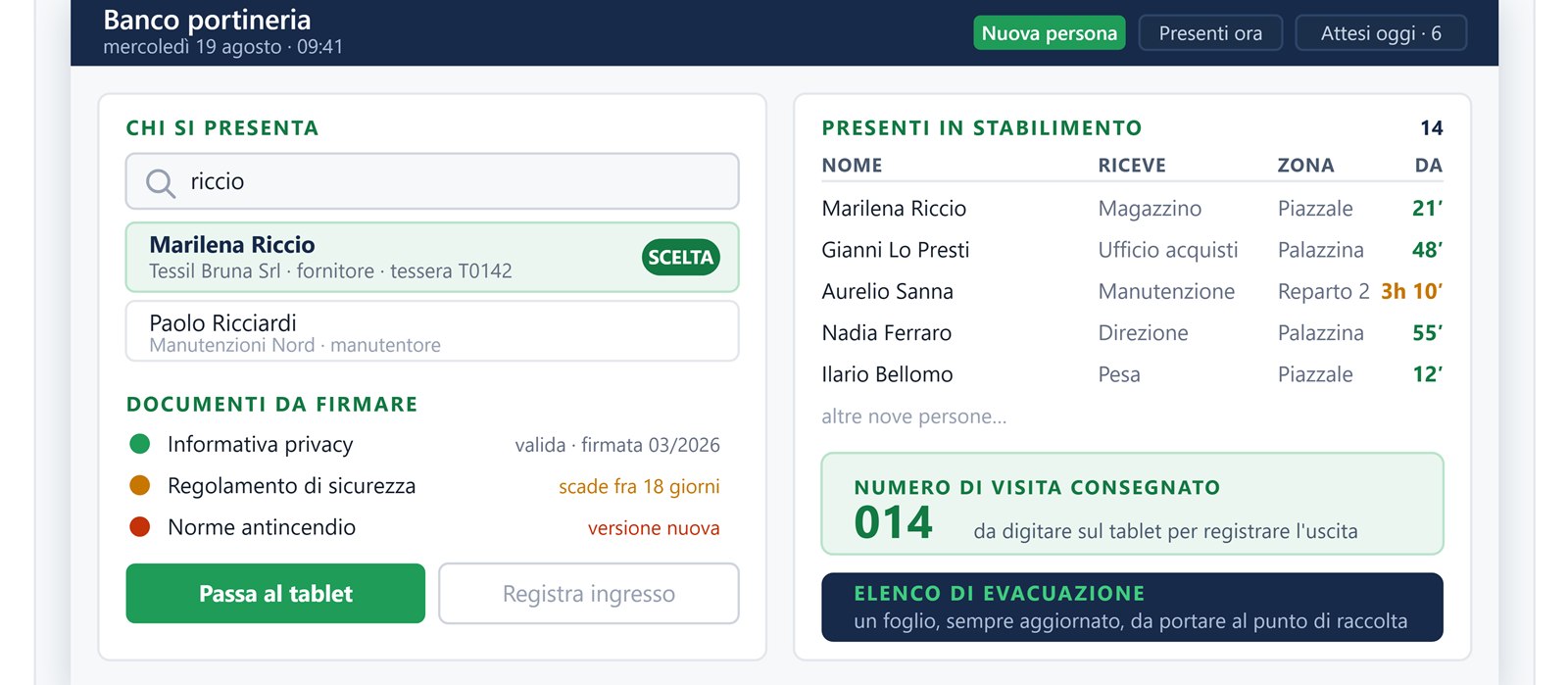The width and height of the screenshot is (1568, 685).
Task: Click the 'versione nuova' status text
Action: [x=654, y=528]
